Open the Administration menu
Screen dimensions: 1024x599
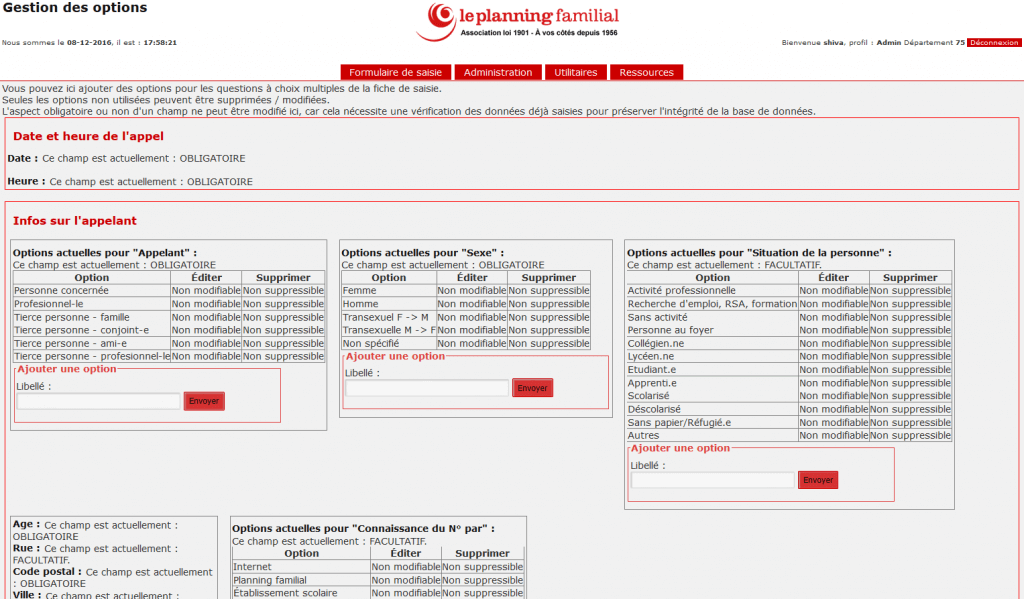(498, 72)
